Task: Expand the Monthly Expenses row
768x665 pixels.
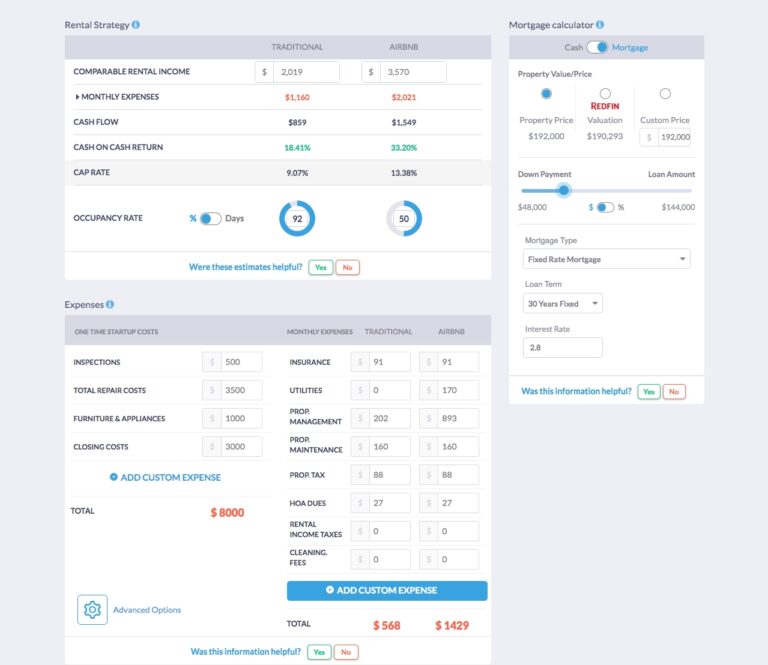Action: pyautogui.click(x=78, y=97)
